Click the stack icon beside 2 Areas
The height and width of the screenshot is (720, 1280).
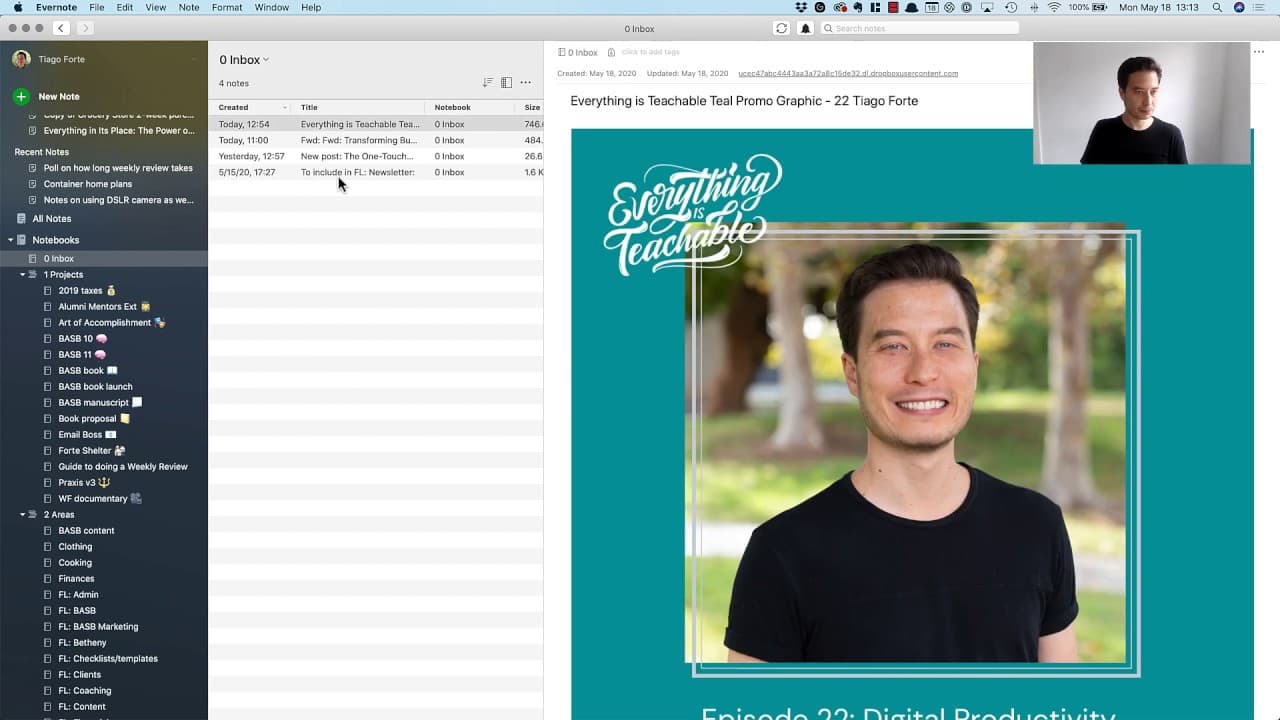click(34, 514)
